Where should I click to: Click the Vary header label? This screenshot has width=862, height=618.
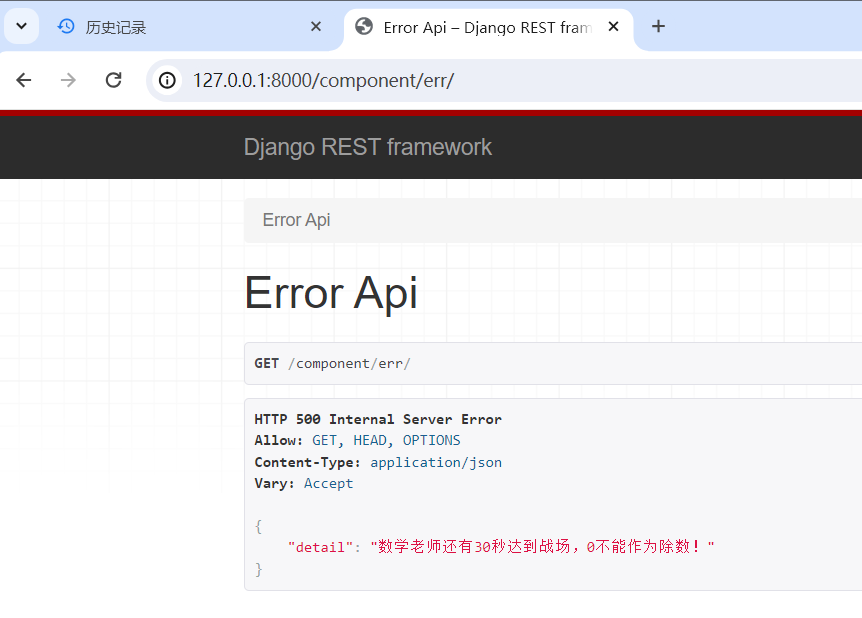click(274, 484)
